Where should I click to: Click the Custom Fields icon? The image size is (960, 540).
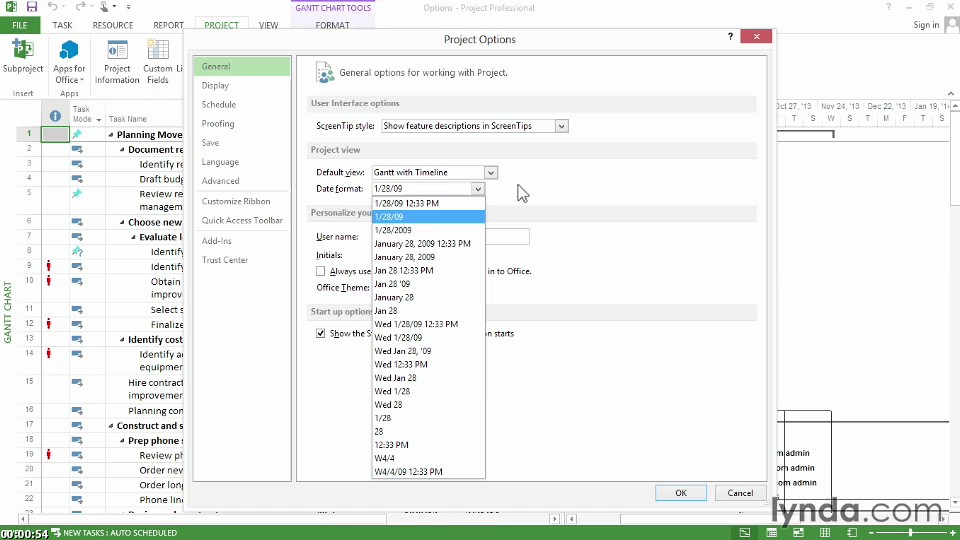(157, 50)
